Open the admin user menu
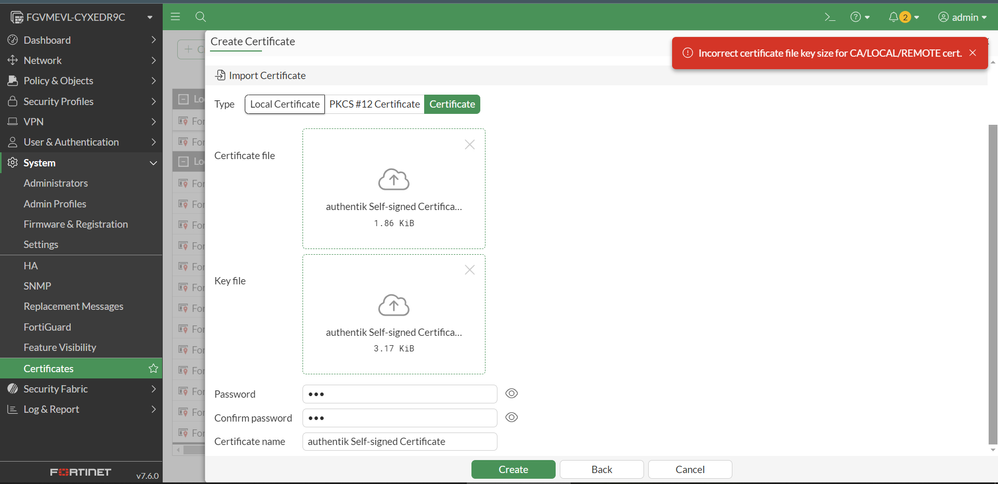This screenshot has height=484, width=998. pos(962,17)
